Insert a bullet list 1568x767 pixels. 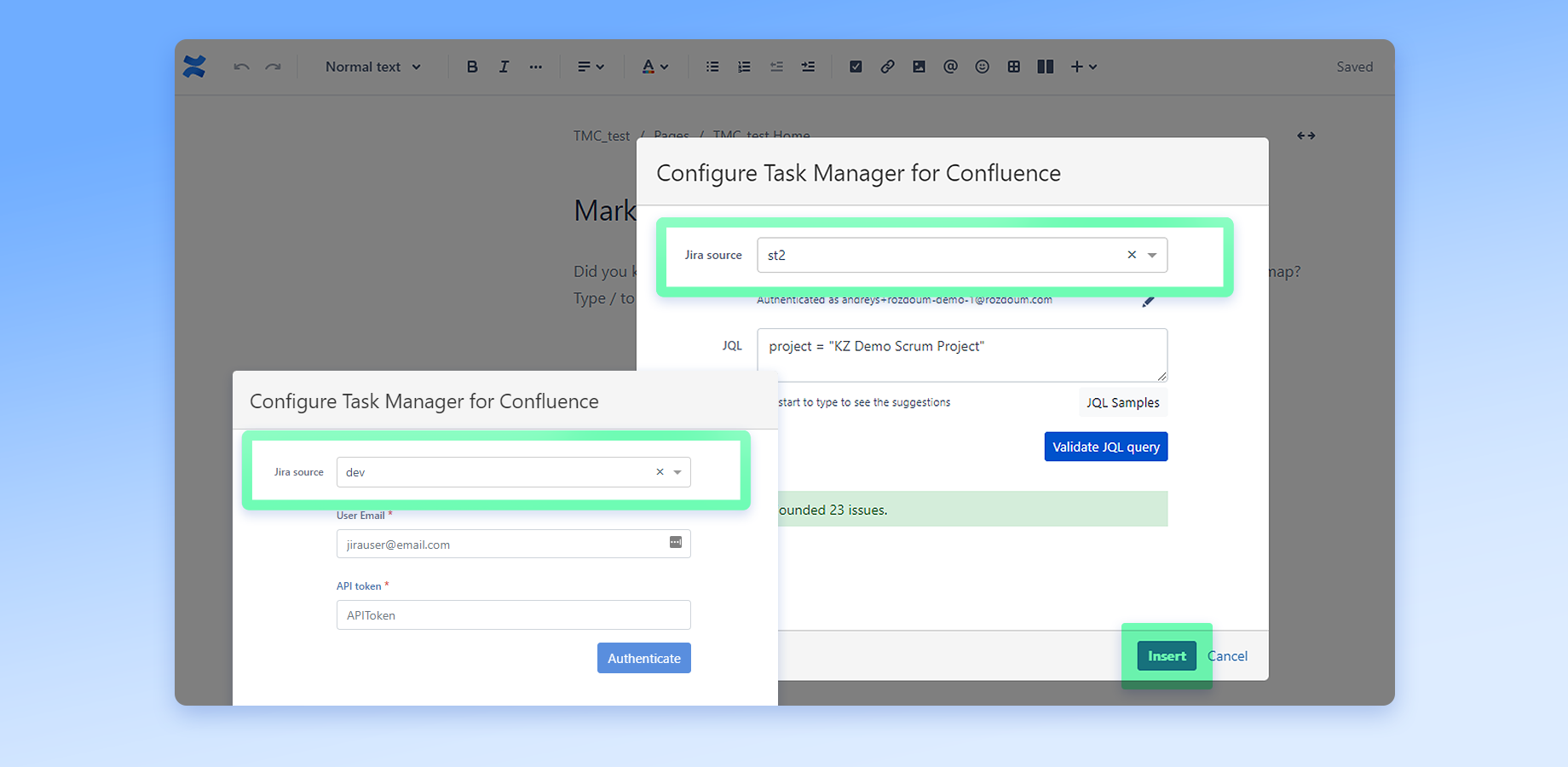coord(712,66)
